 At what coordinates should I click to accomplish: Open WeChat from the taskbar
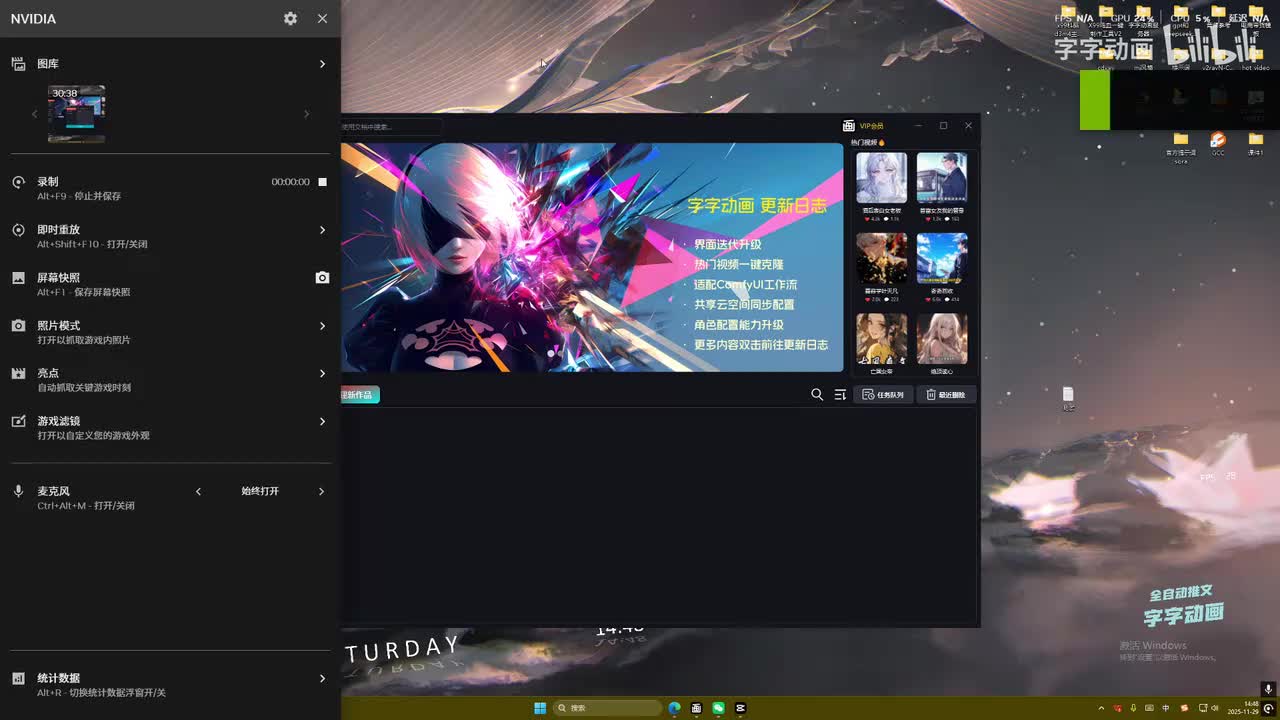(x=718, y=708)
